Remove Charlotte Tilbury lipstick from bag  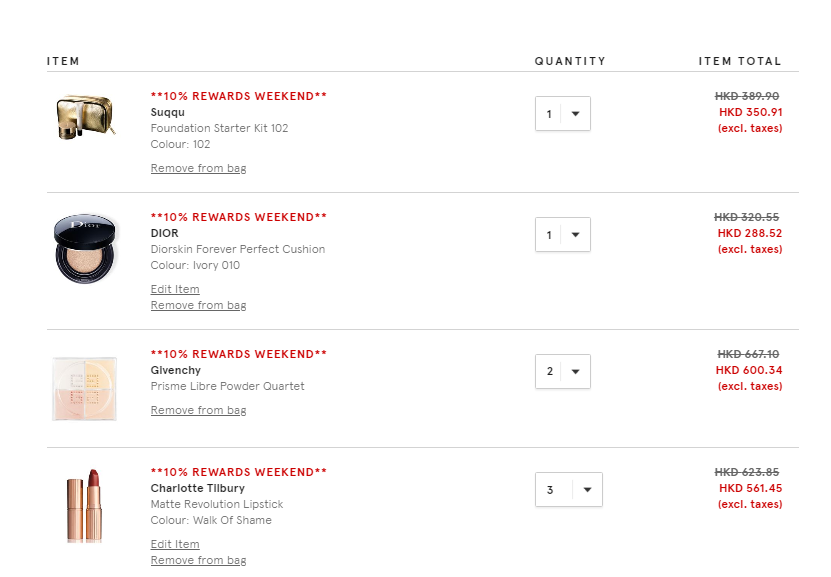tap(198, 560)
